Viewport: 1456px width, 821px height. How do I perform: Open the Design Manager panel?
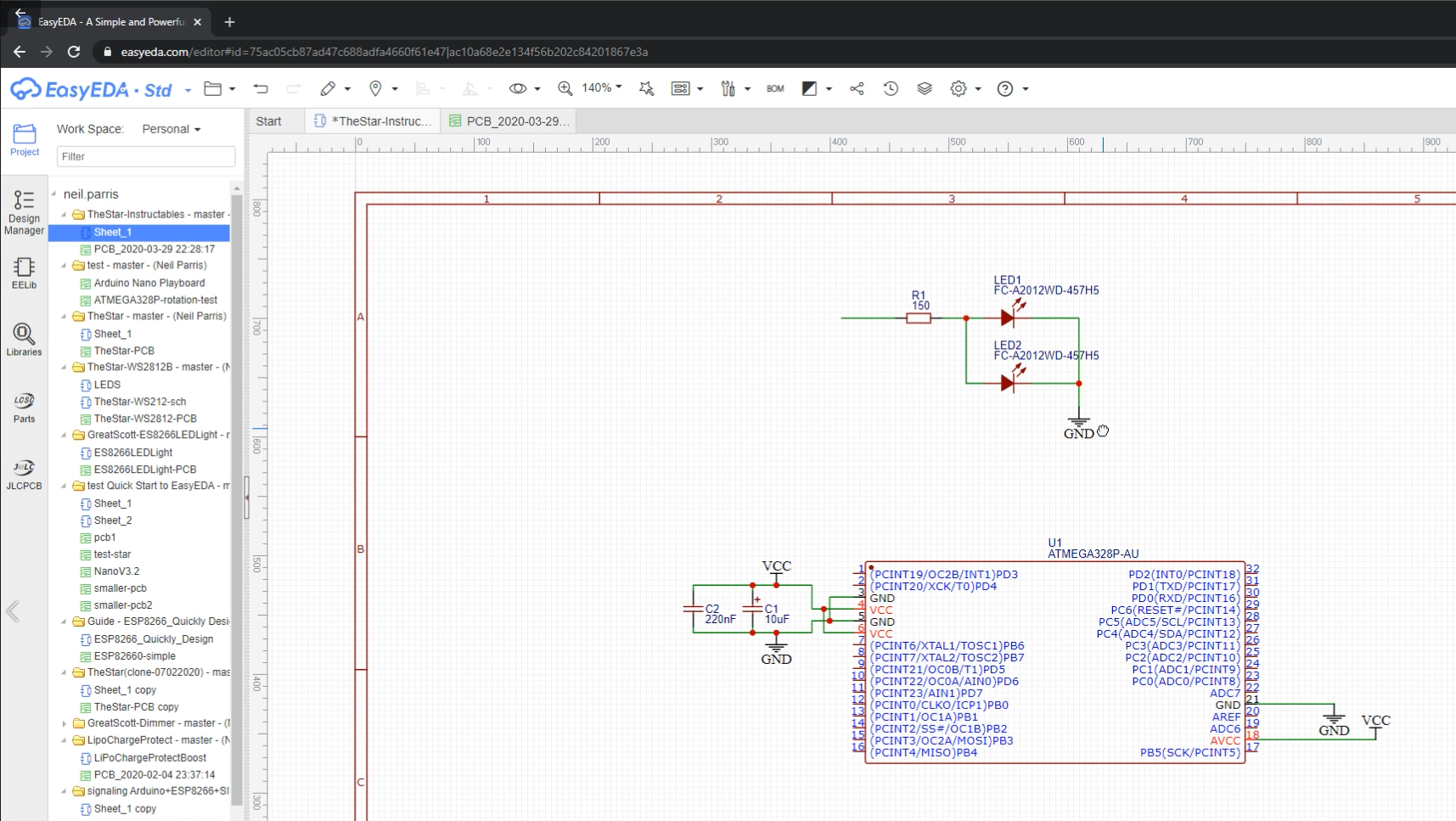click(x=24, y=212)
